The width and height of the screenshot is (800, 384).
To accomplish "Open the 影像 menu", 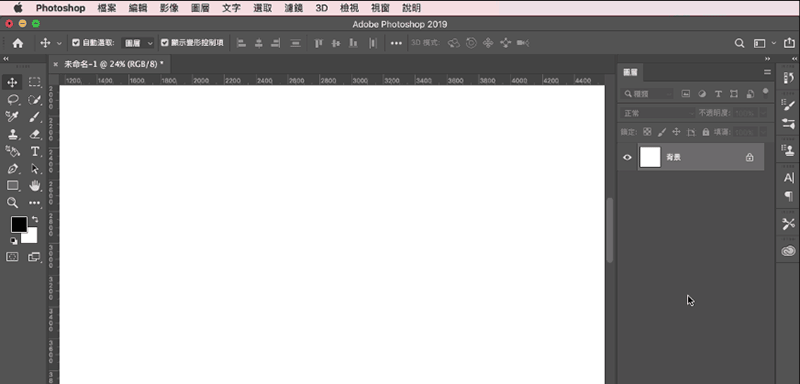I will click(x=169, y=8).
